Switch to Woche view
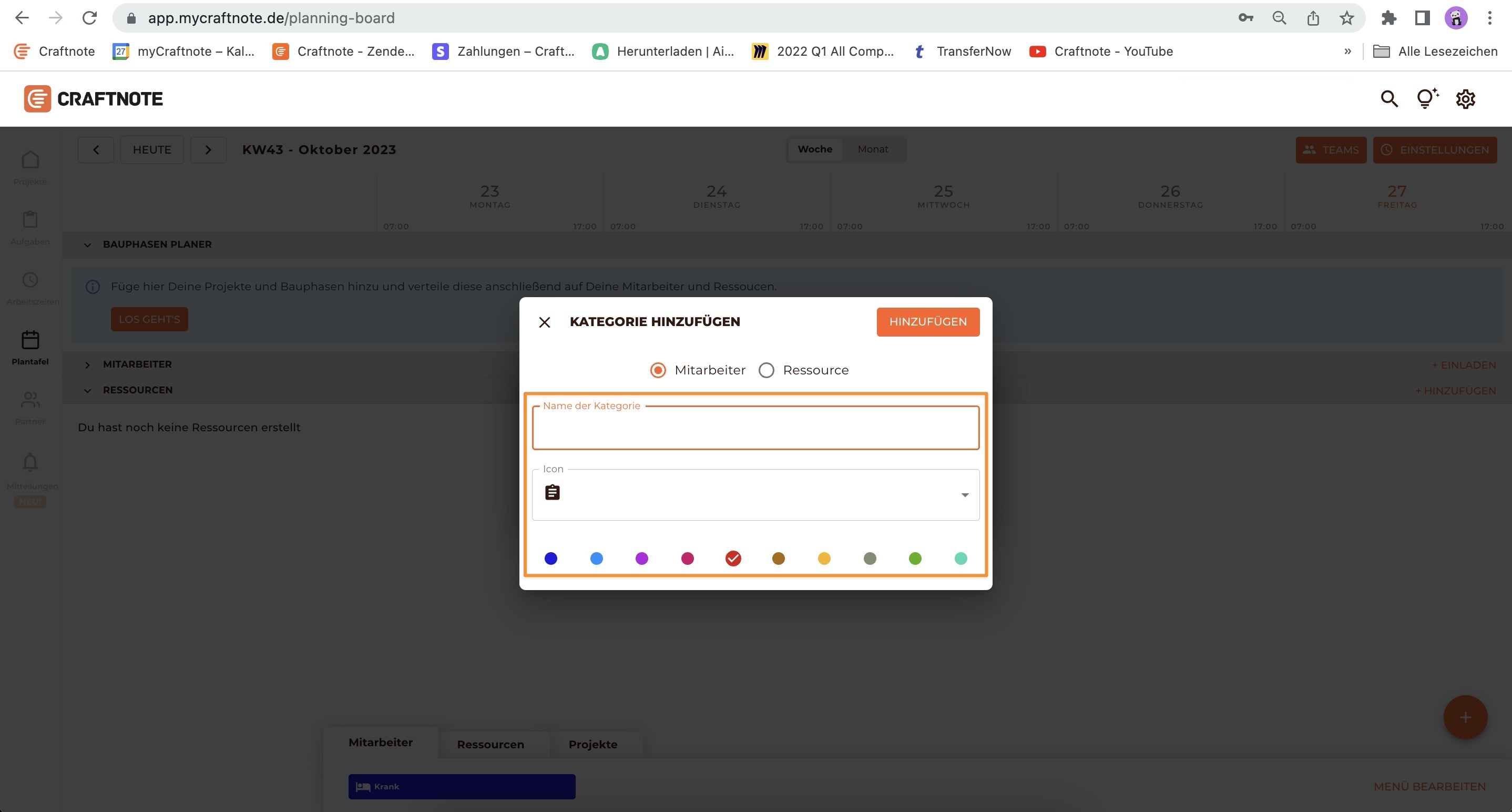The width and height of the screenshot is (1512, 812). tap(815, 149)
